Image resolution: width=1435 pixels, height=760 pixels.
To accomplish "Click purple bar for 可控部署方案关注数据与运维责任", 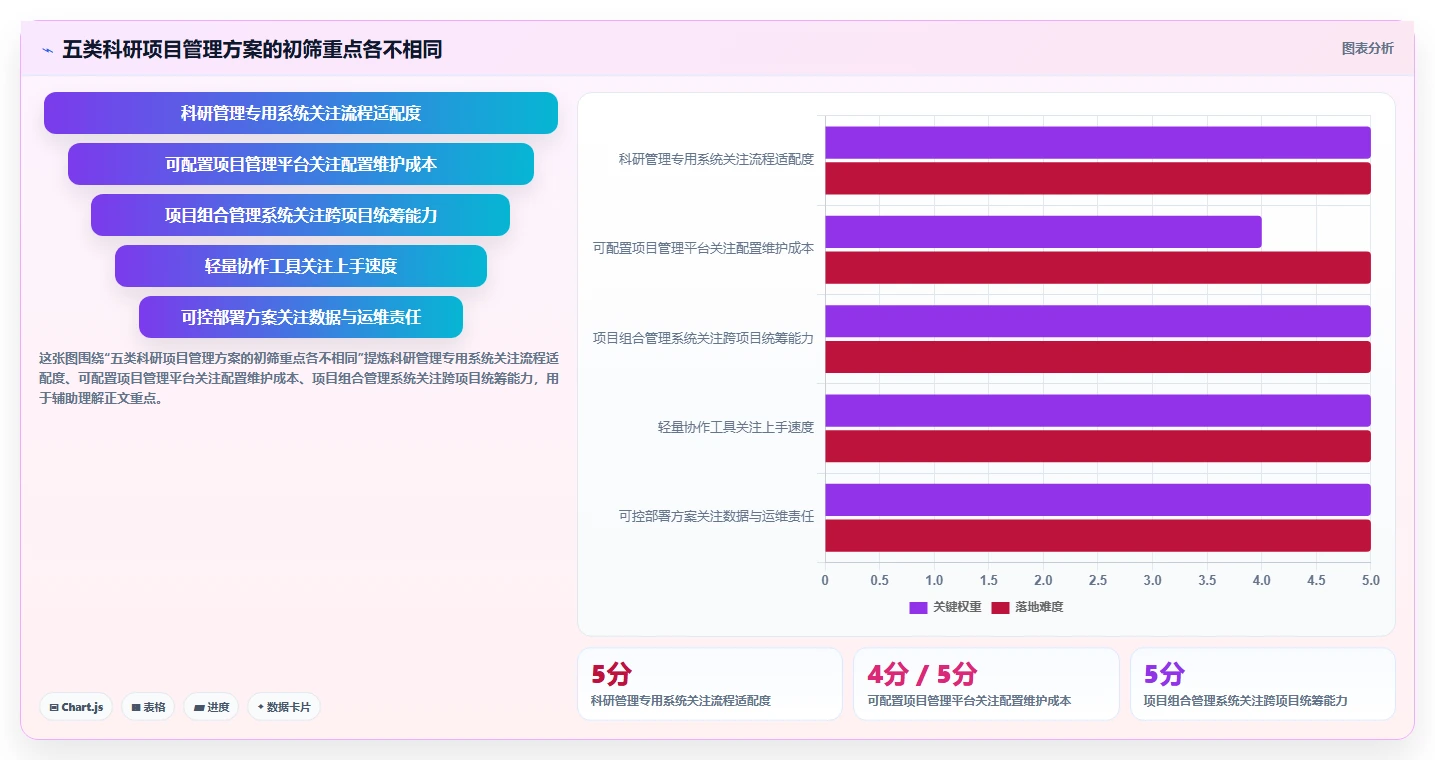I will tap(1098, 500).
